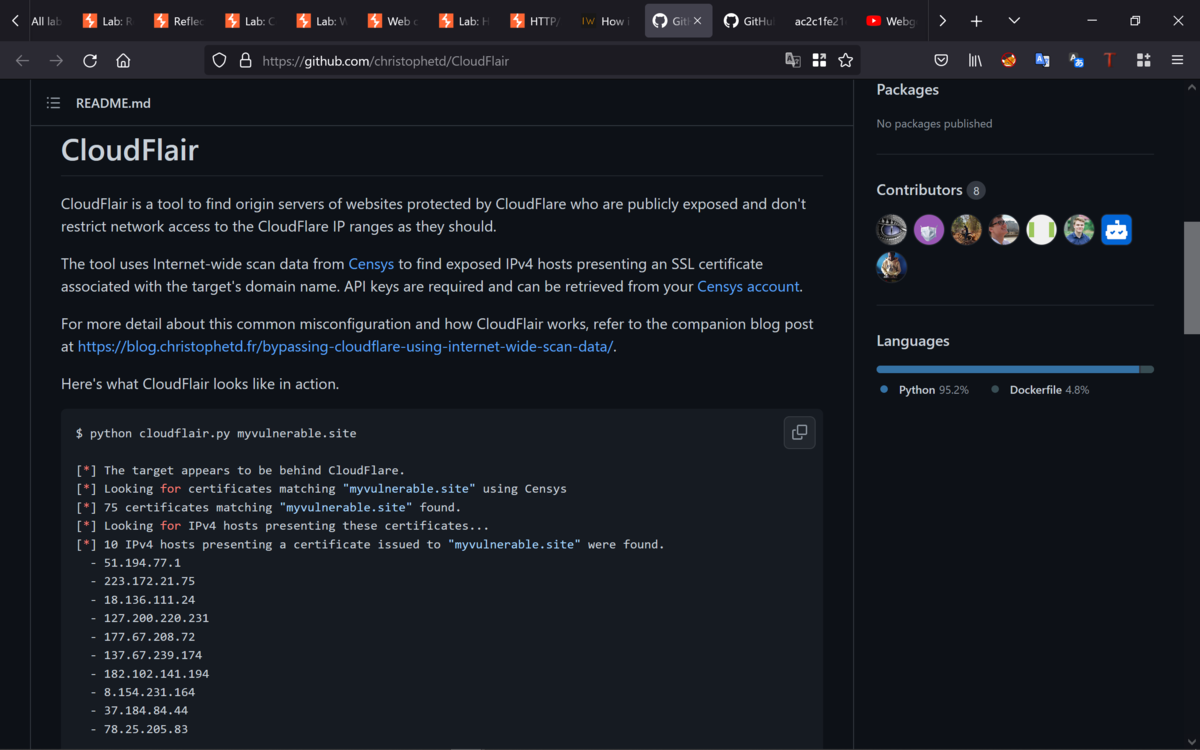Open the dragon-eye contributor avatar
Screen dimensions: 1200x750
tap(892, 230)
